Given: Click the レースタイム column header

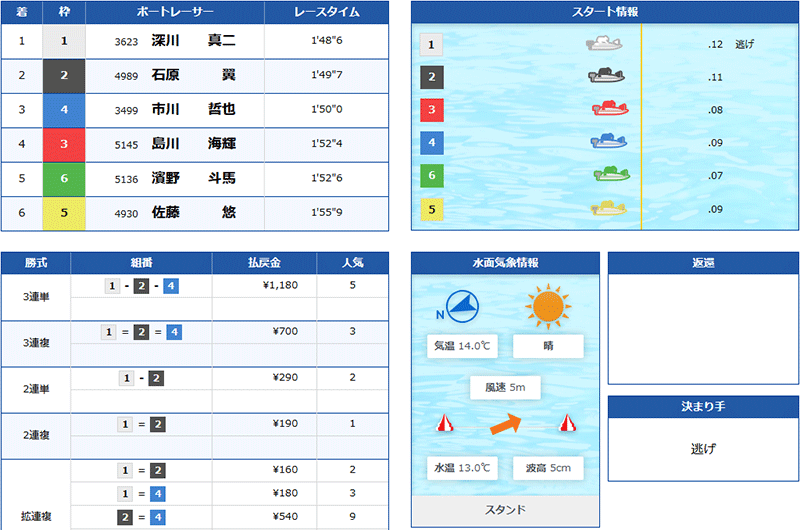Looking at the screenshot, I should tap(327, 12).
